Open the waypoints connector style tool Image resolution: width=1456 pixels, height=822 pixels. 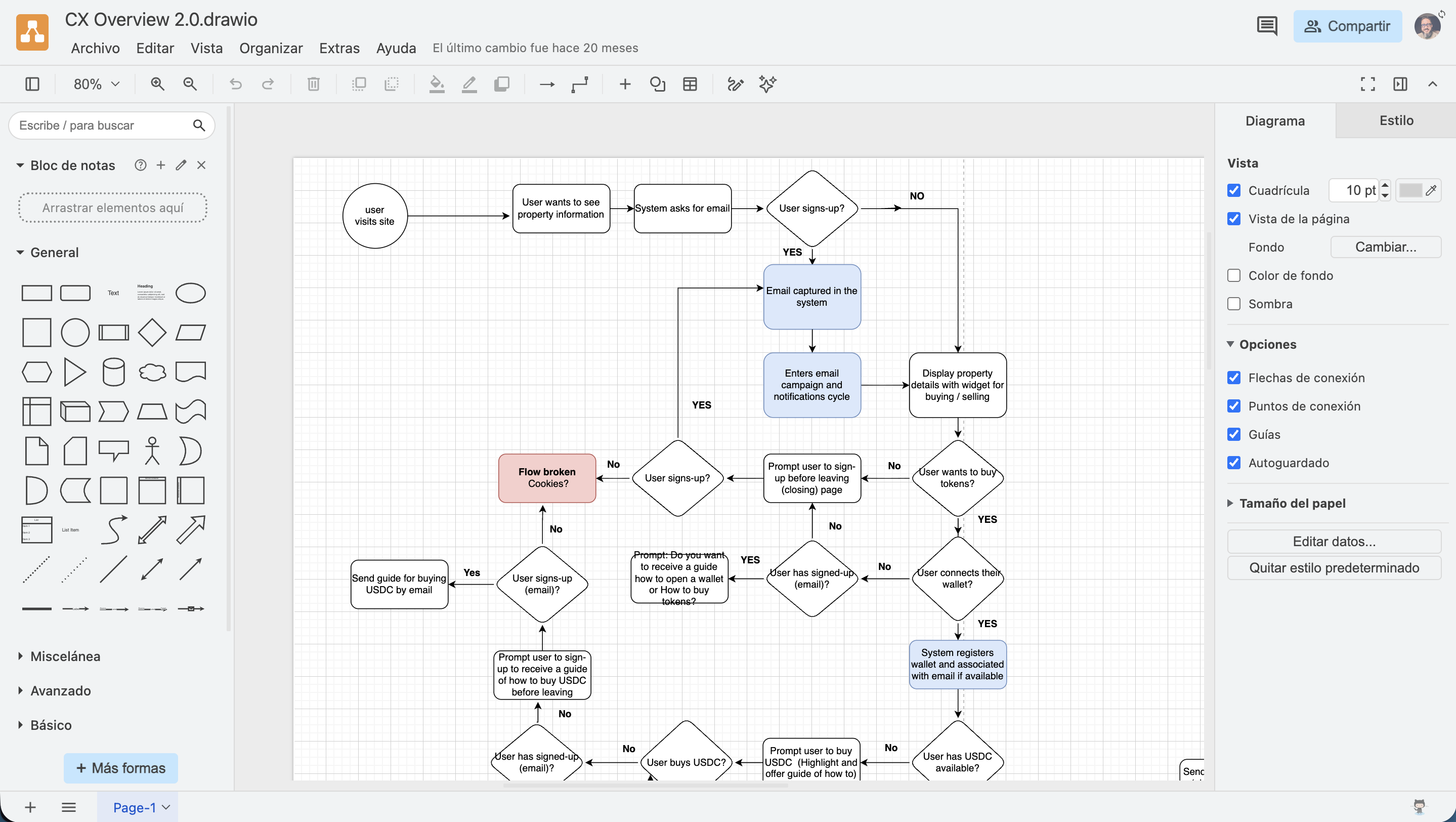coord(579,84)
